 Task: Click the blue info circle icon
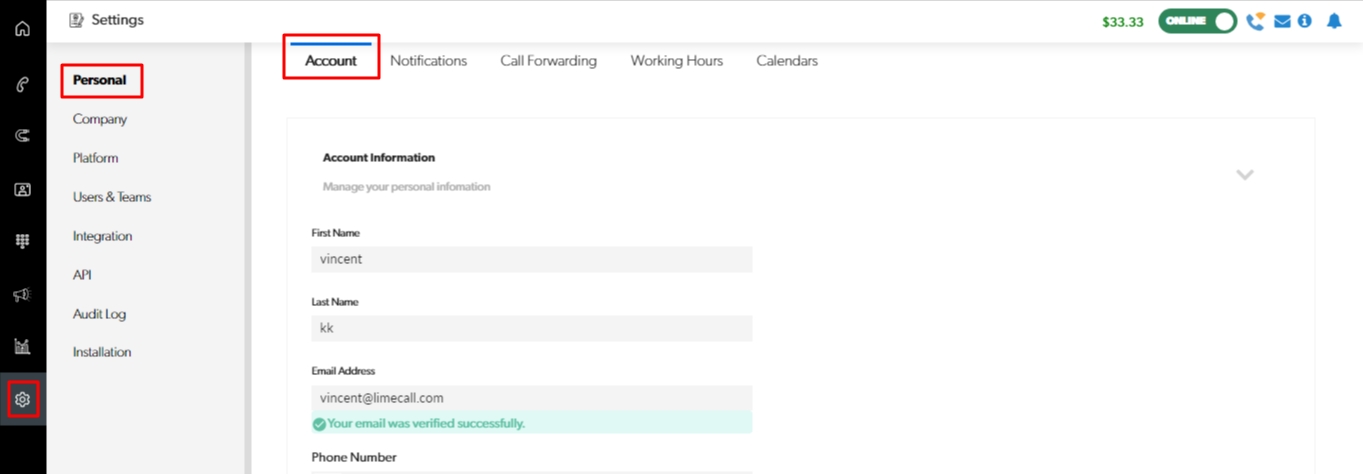(1304, 21)
